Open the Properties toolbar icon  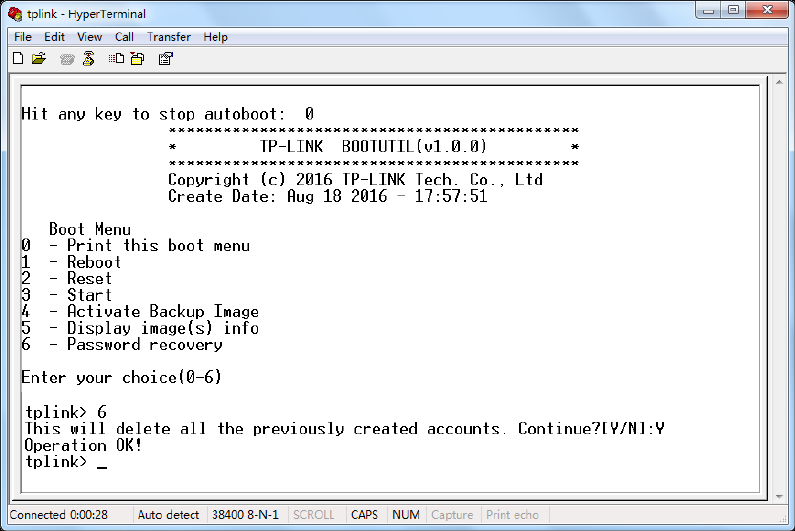point(166,59)
